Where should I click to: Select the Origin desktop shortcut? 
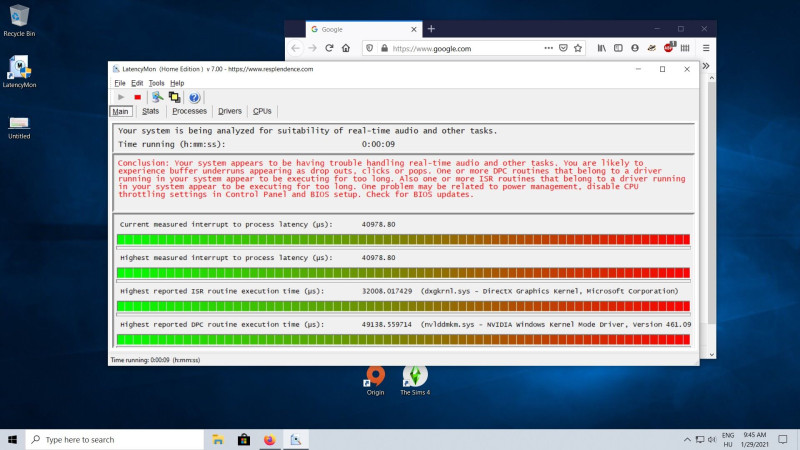tap(376, 381)
